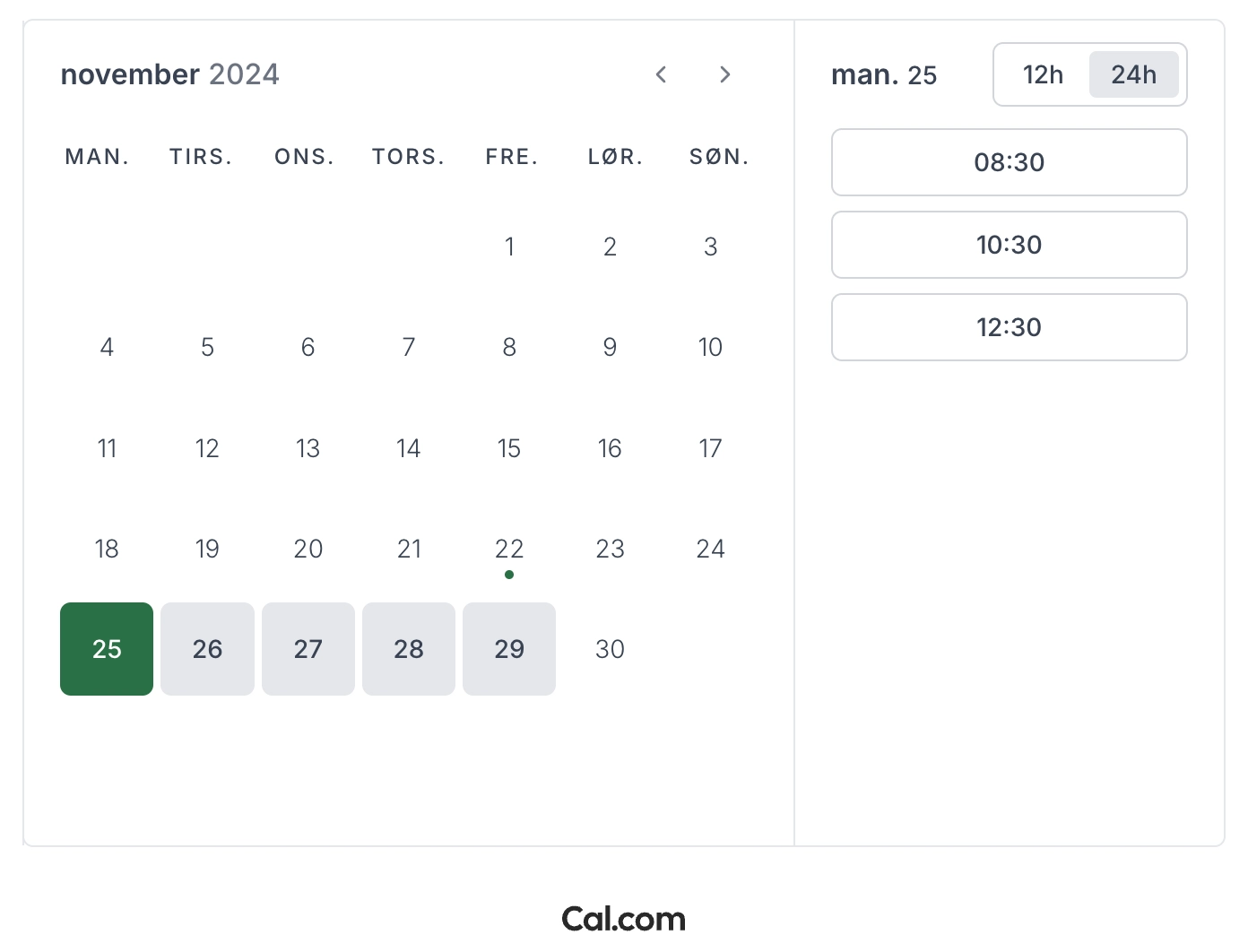The width and height of the screenshot is (1248, 952).
Task: Choose November 27 date
Action: click(308, 649)
